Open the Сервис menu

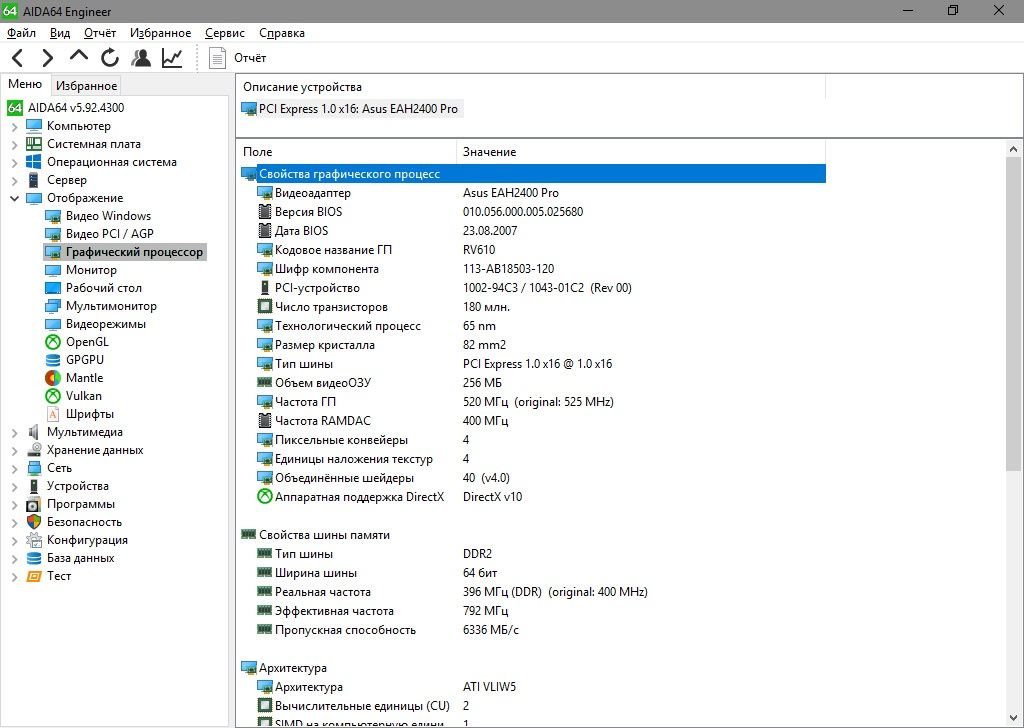(x=225, y=33)
